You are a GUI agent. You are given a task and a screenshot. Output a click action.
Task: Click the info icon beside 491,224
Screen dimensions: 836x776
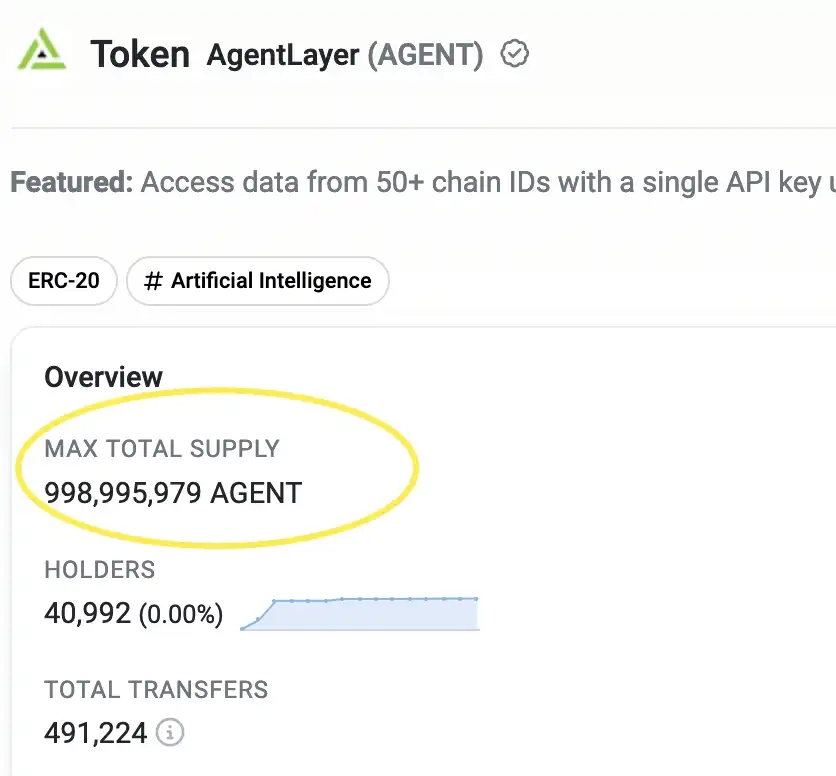pos(171,733)
